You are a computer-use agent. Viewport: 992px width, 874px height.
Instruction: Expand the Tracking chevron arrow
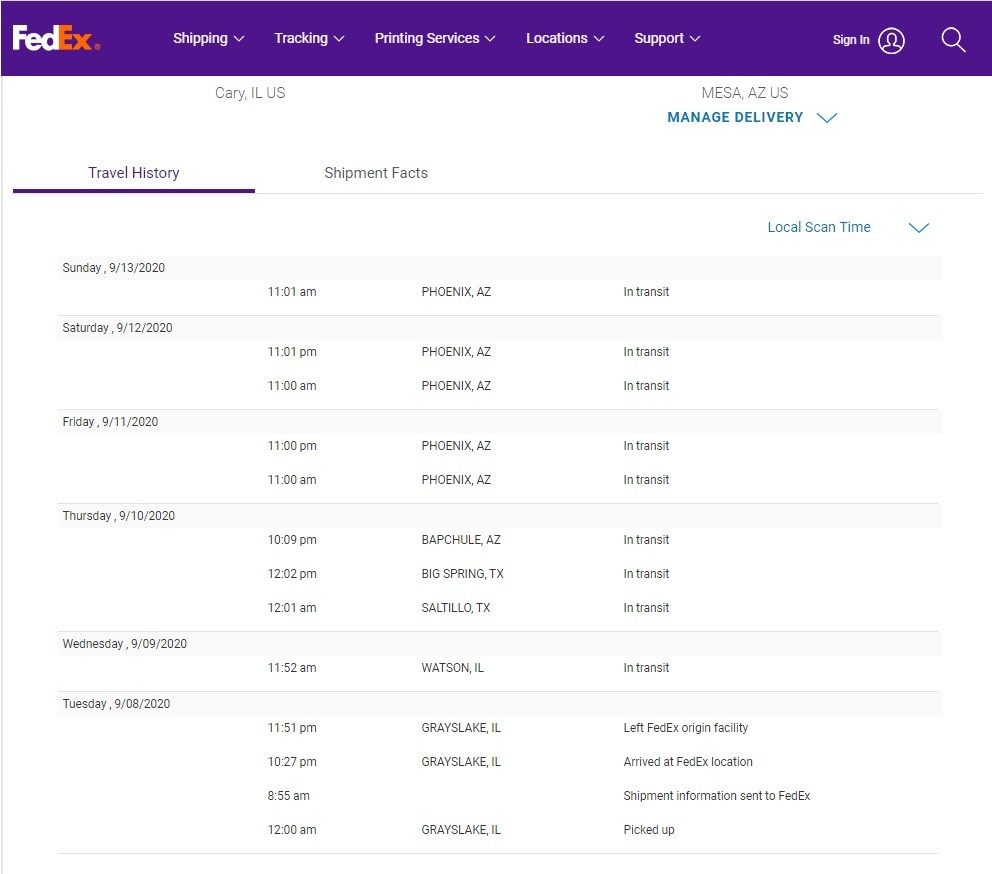[338, 39]
